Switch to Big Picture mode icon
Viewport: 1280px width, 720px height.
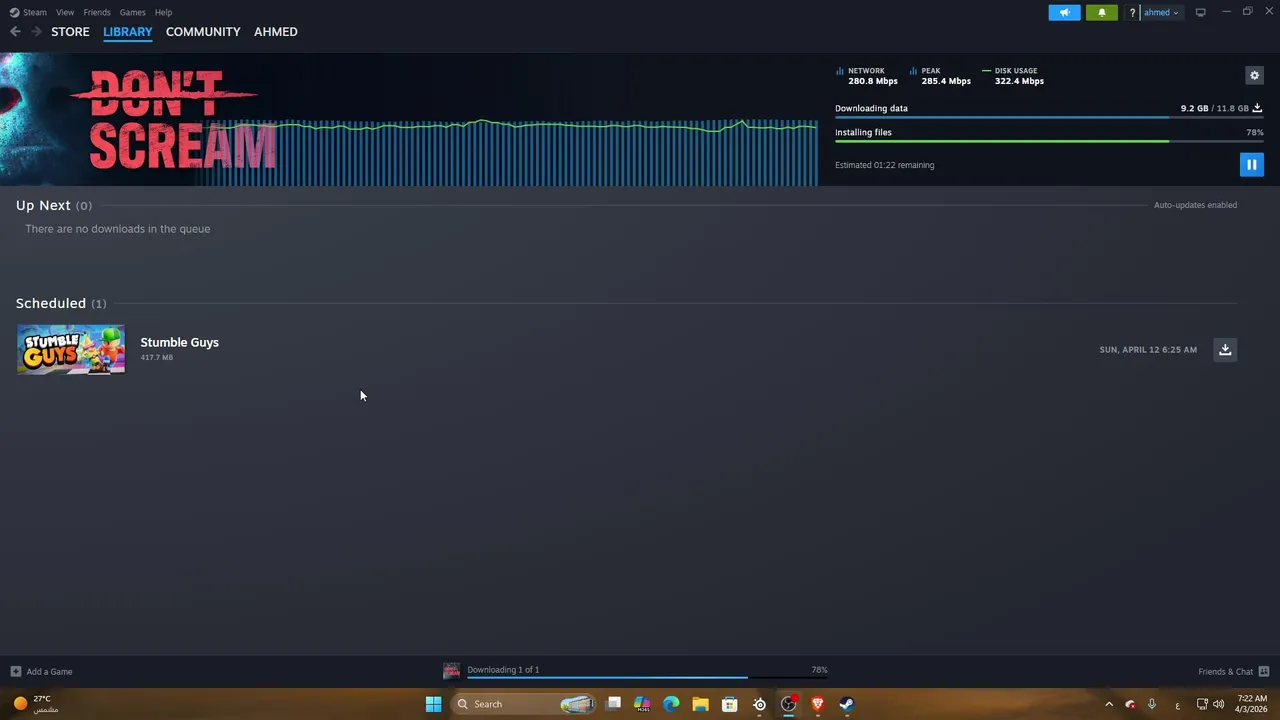[x=1200, y=12]
